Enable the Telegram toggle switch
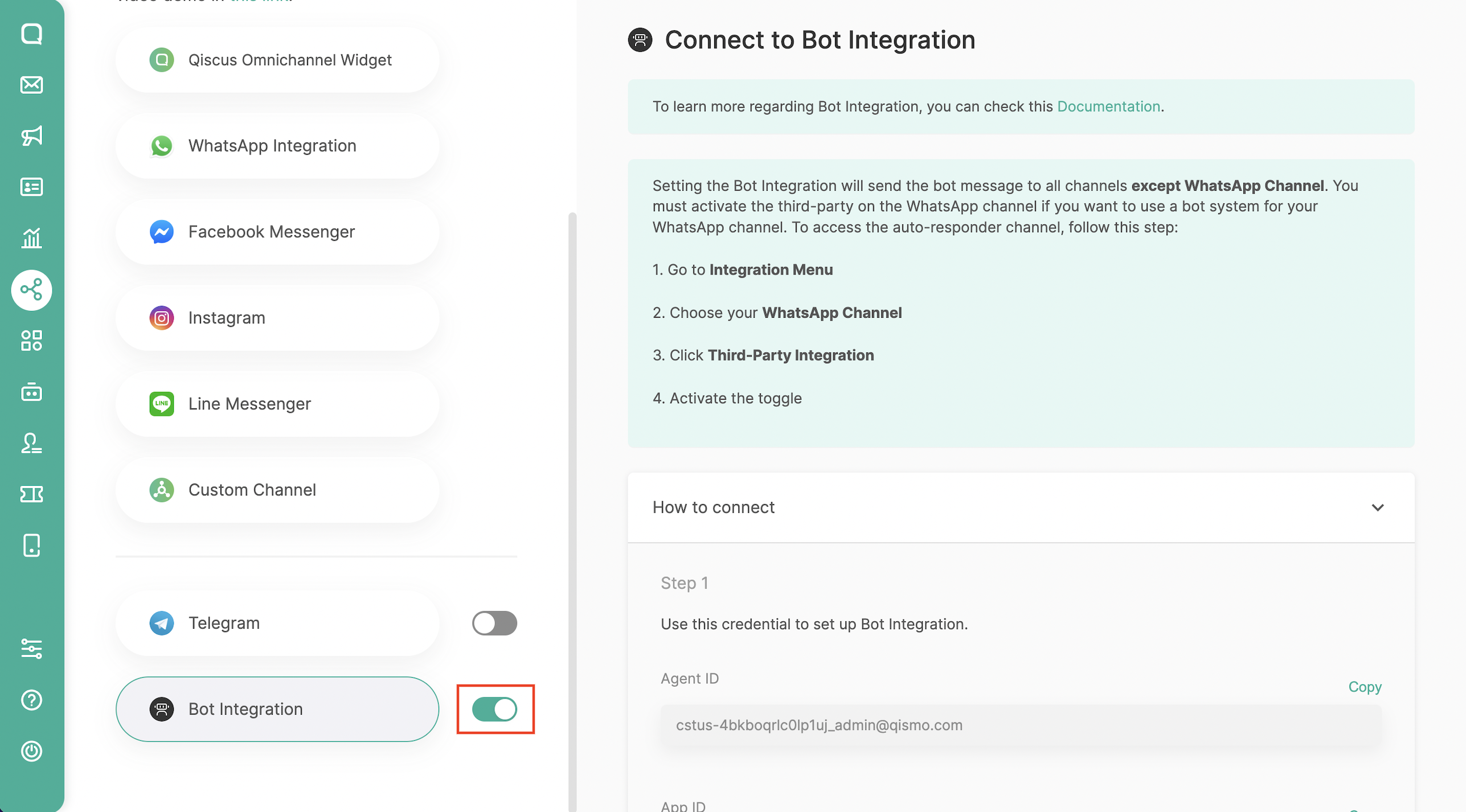Image resolution: width=1466 pixels, height=812 pixels. point(494,623)
